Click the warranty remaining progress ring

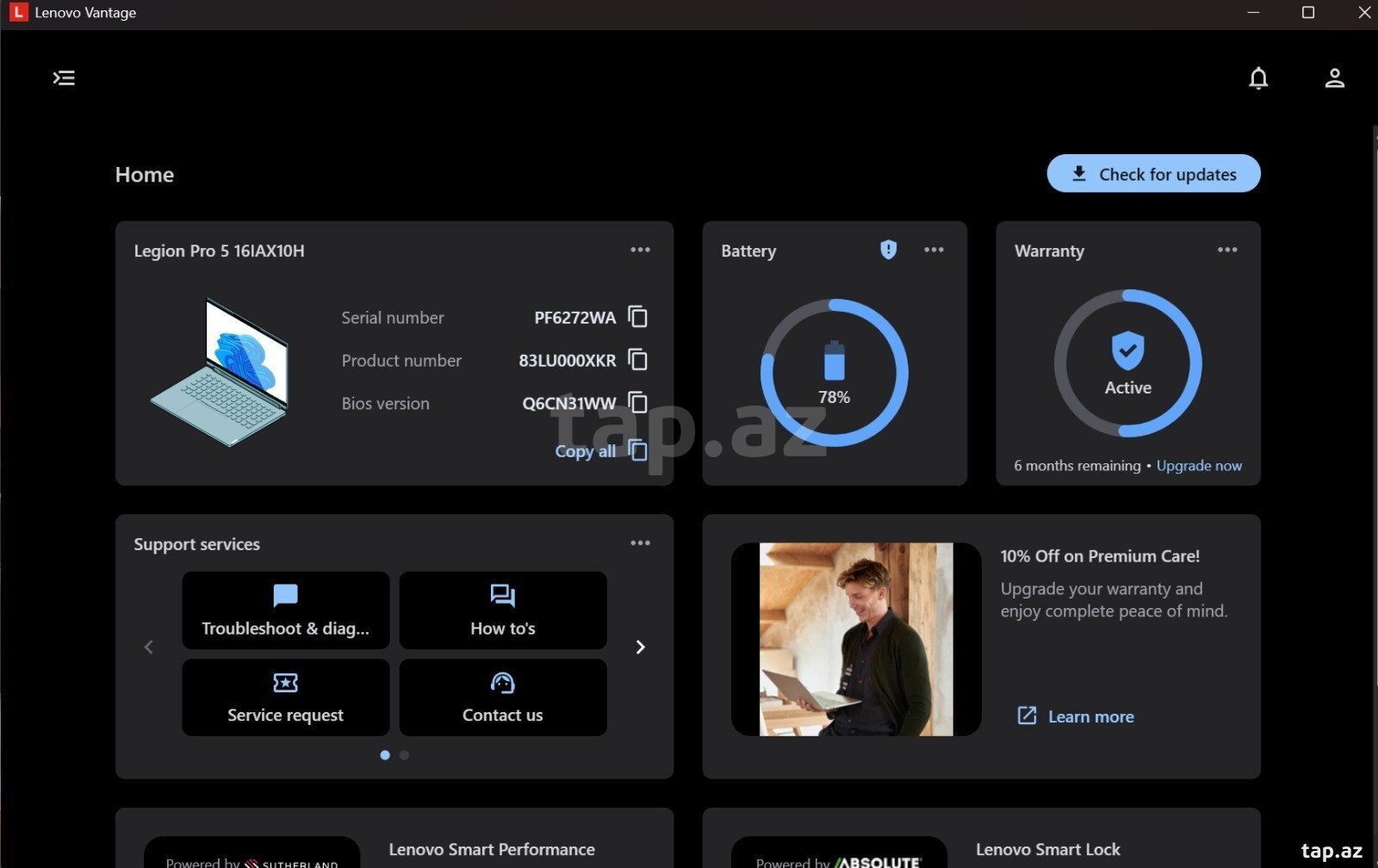tap(1127, 363)
